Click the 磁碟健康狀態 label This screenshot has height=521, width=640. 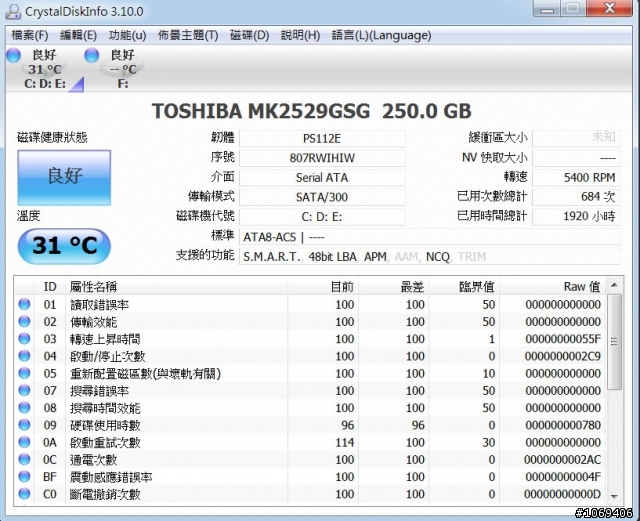(52, 138)
